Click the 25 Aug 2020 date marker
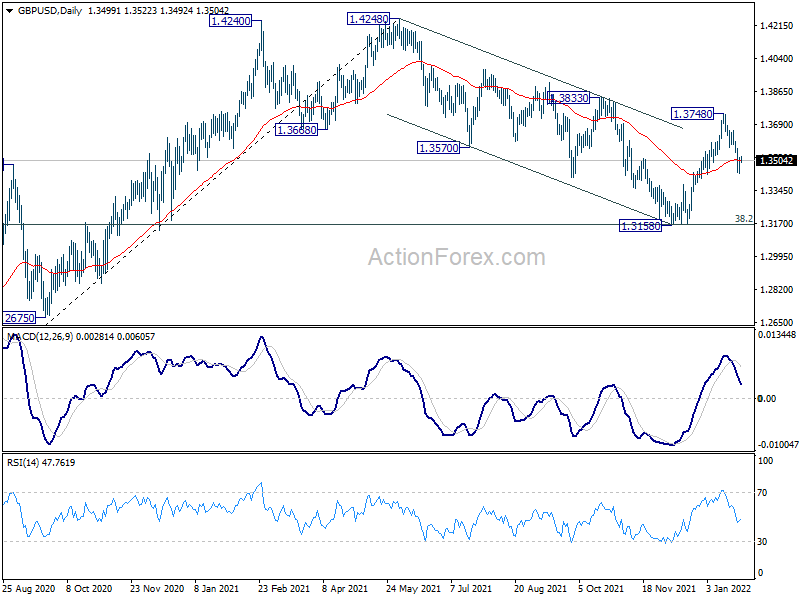The image size is (800, 600). pyautogui.click(x=29, y=588)
